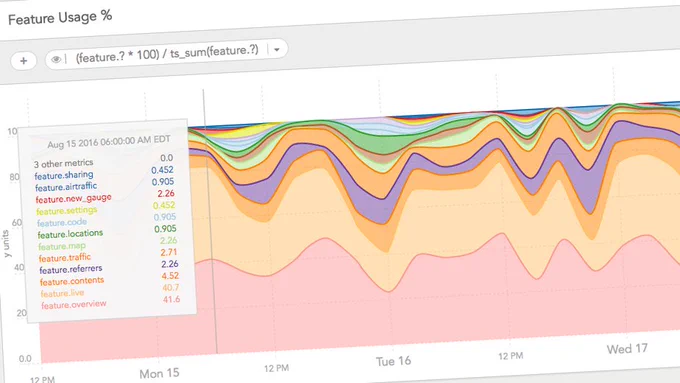Open the query options dropdown arrow
This screenshot has height=383, width=680.
pos(277,49)
